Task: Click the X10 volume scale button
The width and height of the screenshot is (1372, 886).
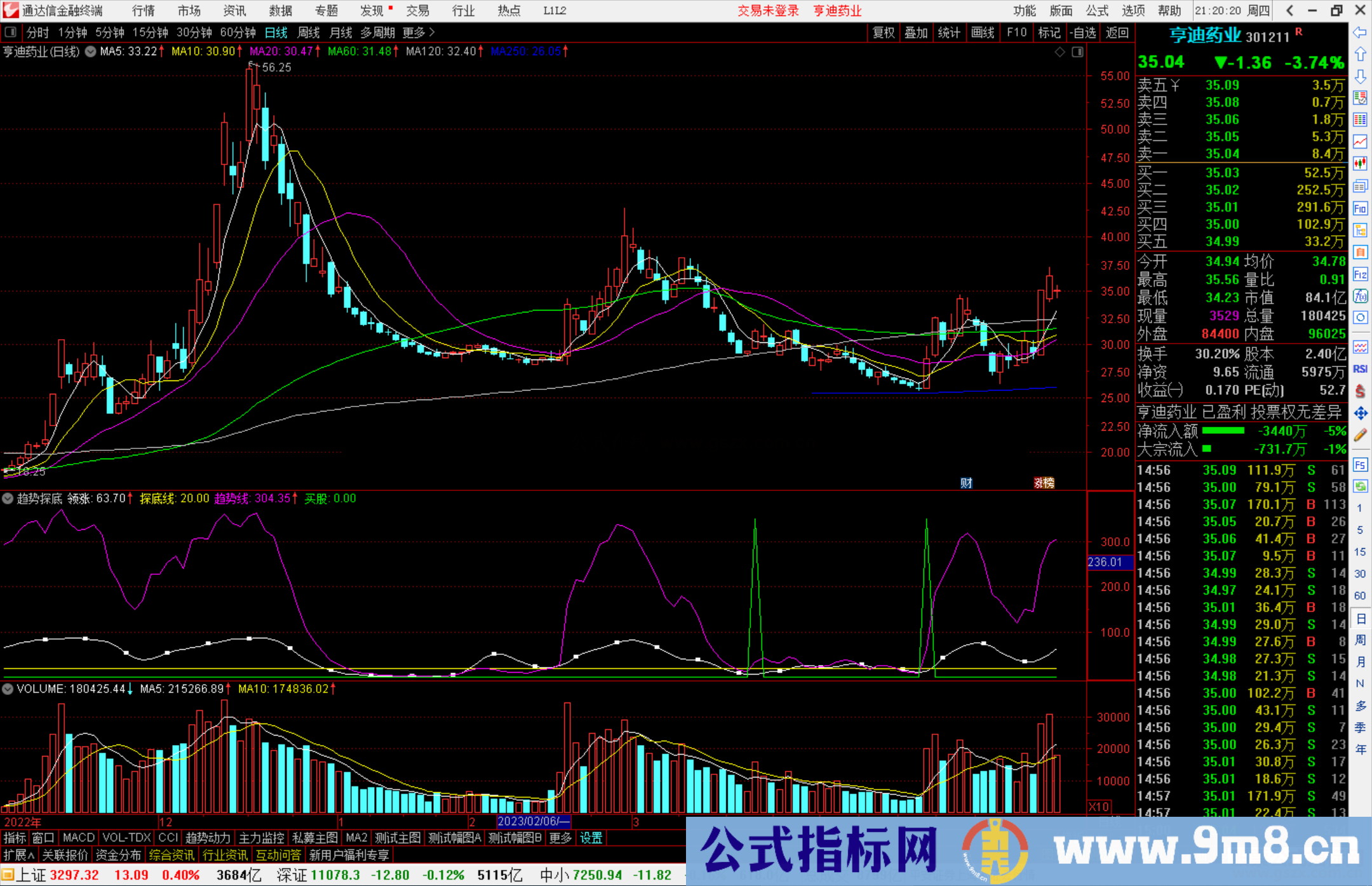Action: (x=1099, y=807)
